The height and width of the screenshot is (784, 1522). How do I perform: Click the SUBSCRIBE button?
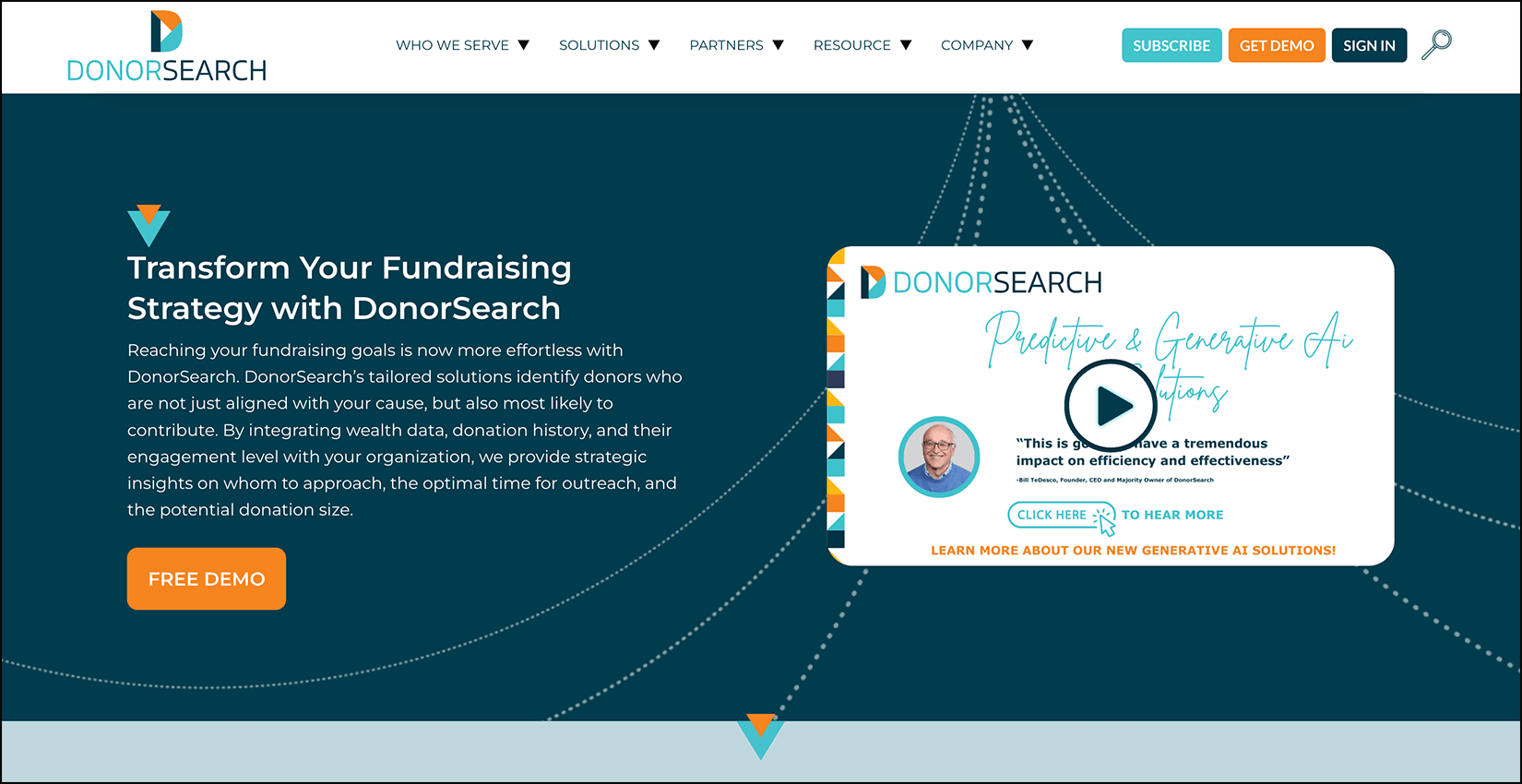pos(1171,45)
